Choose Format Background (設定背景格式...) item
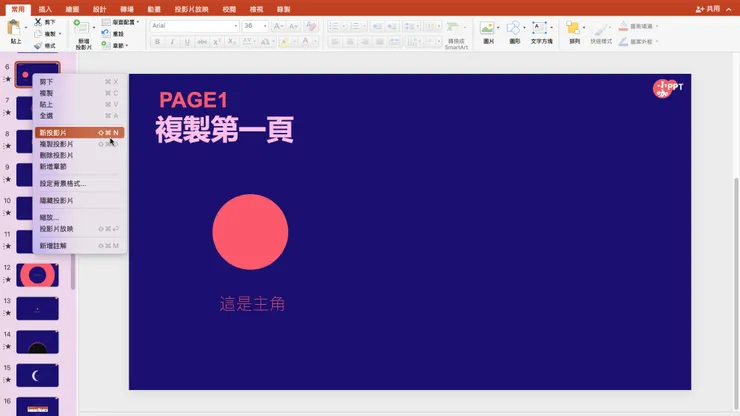Image resolution: width=740 pixels, height=416 pixels. coord(79,184)
